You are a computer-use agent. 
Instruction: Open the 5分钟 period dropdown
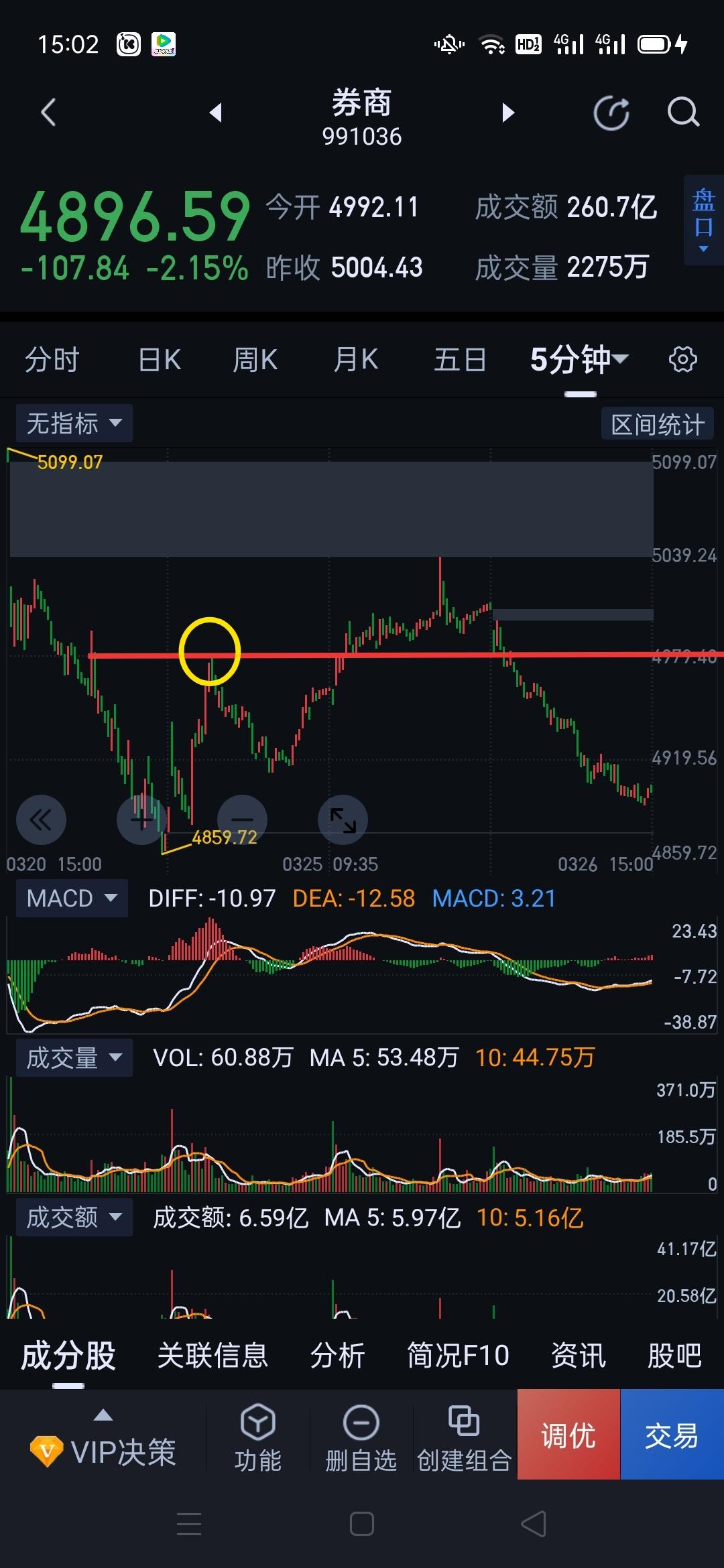coord(579,360)
